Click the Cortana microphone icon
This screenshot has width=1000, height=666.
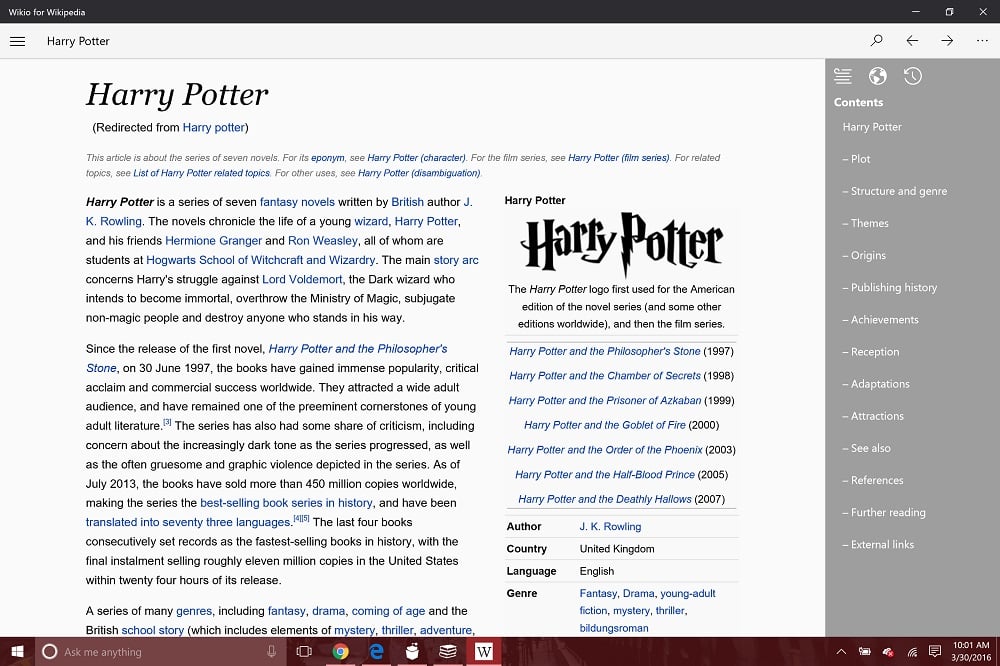(272, 651)
